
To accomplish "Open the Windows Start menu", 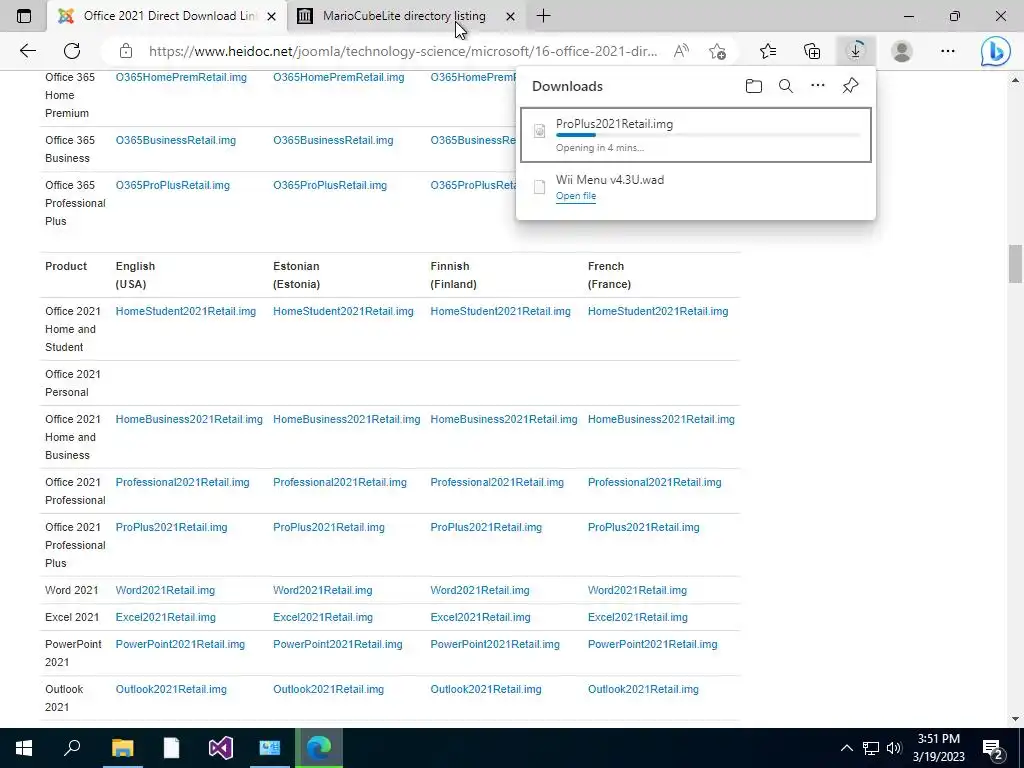I will tap(24, 747).
